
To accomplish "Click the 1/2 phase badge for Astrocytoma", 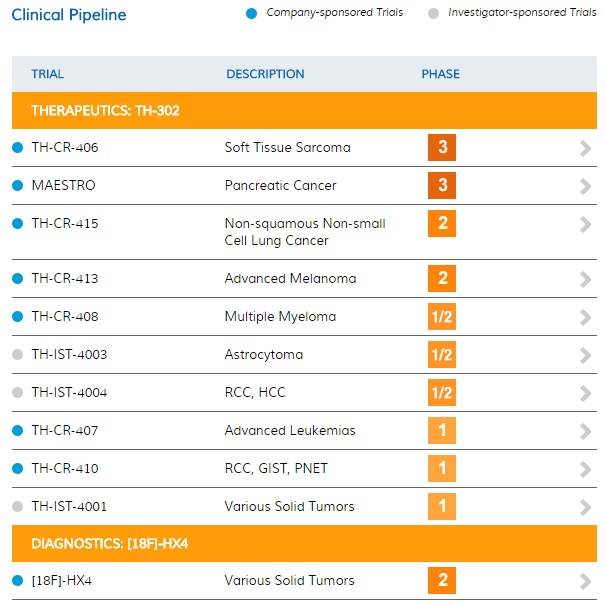I will coord(441,355).
